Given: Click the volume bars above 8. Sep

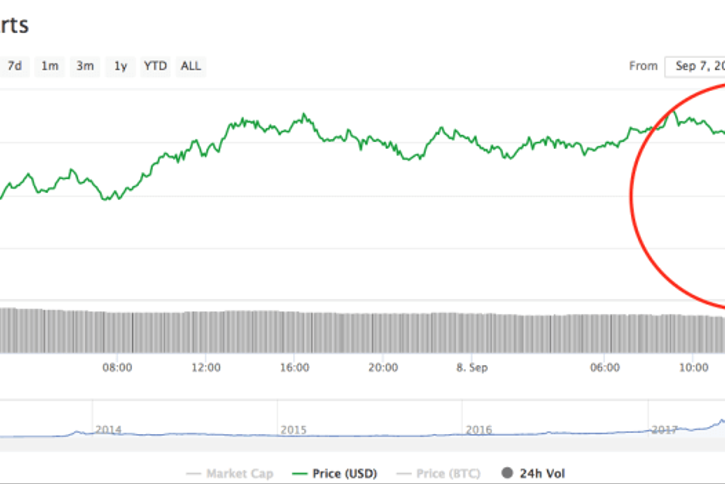Looking at the screenshot, I should click(x=471, y=332).
